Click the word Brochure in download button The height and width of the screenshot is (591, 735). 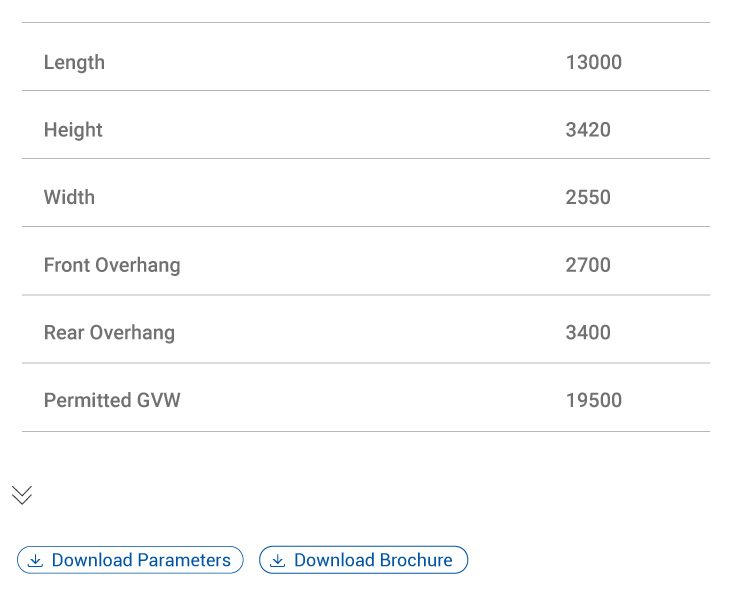[416, 560]
